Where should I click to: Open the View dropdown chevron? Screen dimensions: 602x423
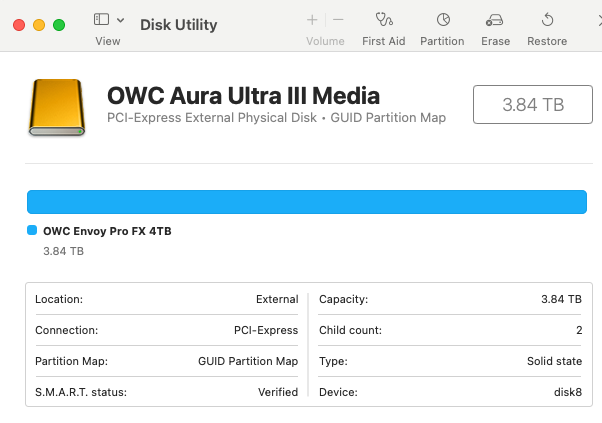coord(120,20)
